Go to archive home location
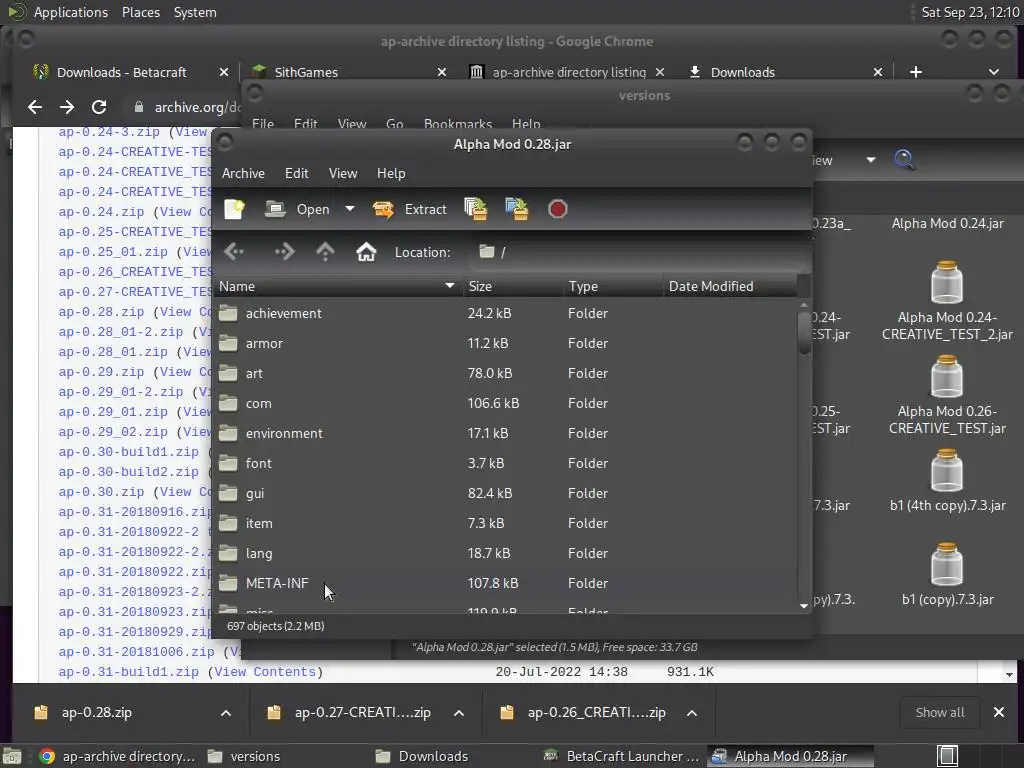Viewport: 1024px width, 768px height. click(x=366, y=252)
